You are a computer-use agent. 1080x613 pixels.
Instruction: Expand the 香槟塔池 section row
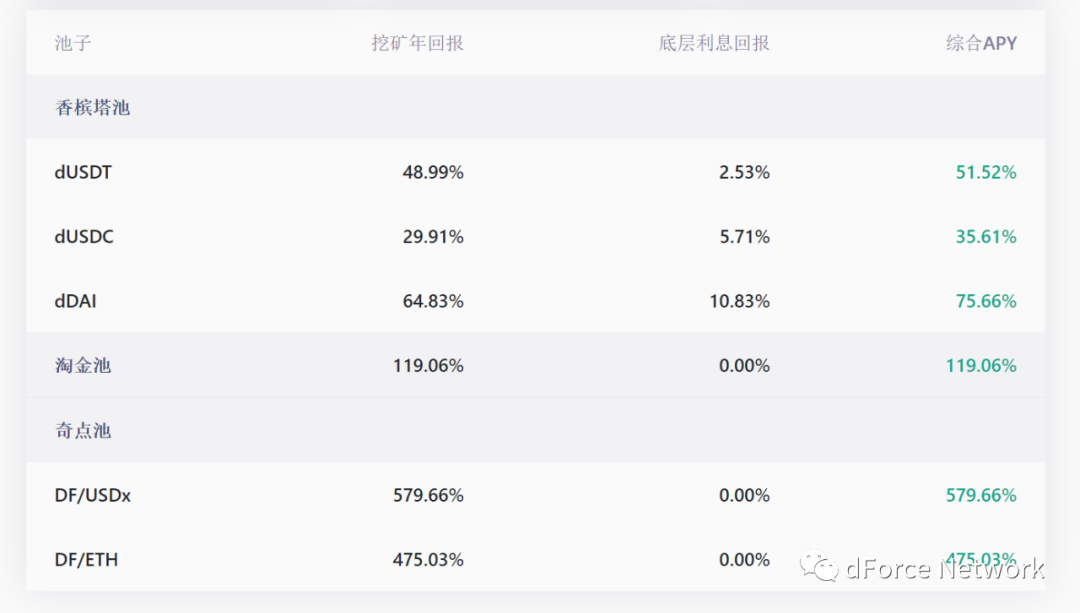pos(535,107)
